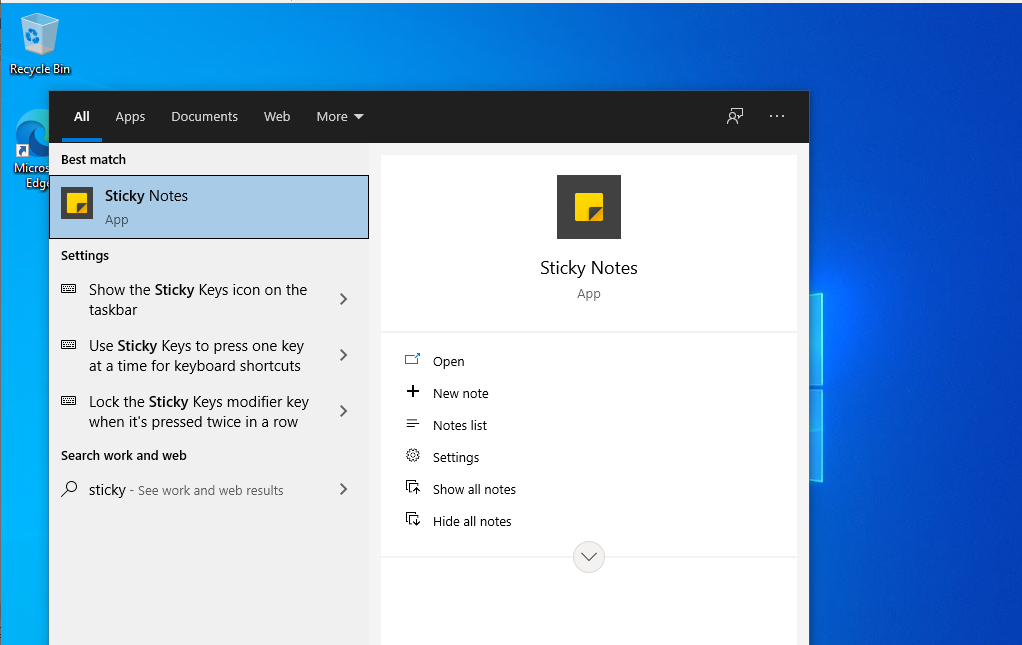Click the icon beside Hide all notes

click(x=413, y=519)
